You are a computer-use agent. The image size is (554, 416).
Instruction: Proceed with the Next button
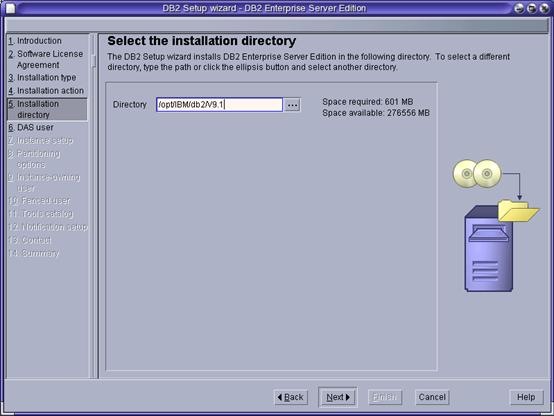[x=338, y=397]
